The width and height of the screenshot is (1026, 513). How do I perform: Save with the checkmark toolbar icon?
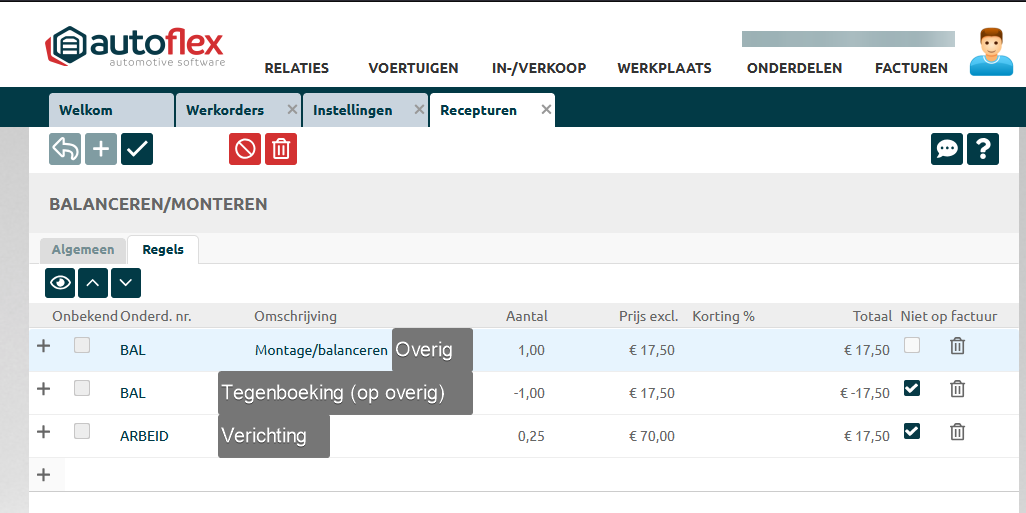(x=137, y=149)
